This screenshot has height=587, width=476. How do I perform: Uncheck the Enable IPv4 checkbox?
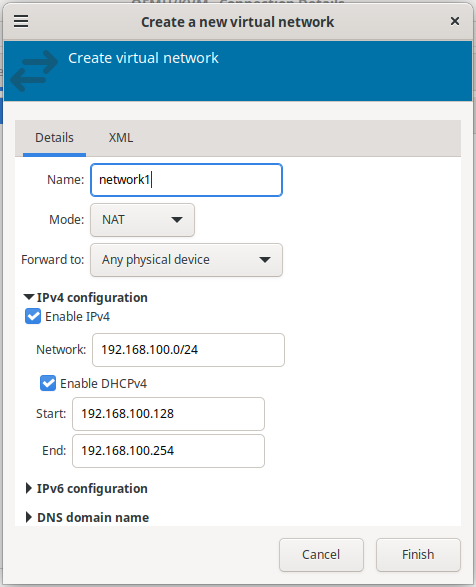pos(33,316)
